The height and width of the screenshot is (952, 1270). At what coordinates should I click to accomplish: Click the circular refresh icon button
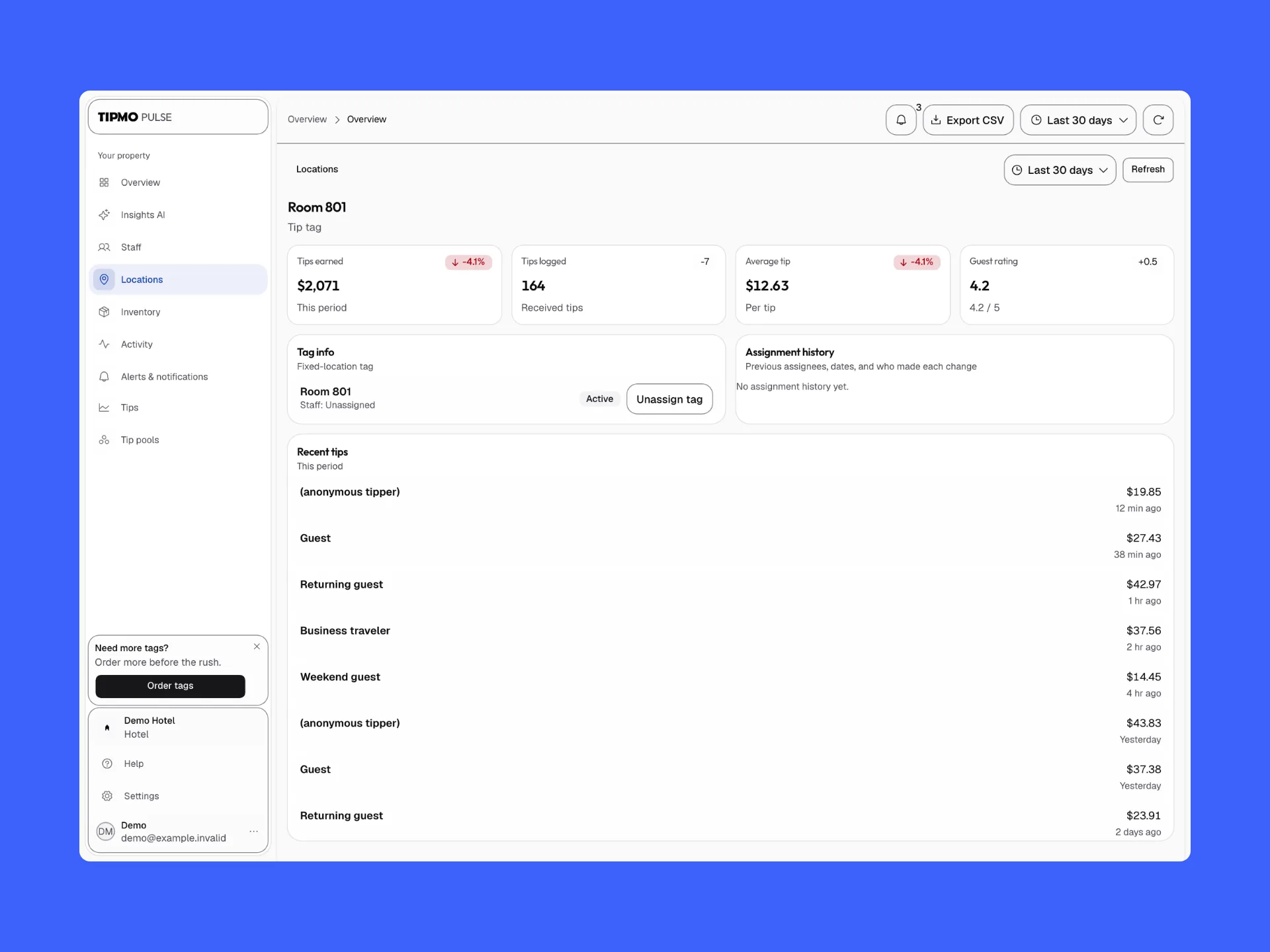point(1158,120)
